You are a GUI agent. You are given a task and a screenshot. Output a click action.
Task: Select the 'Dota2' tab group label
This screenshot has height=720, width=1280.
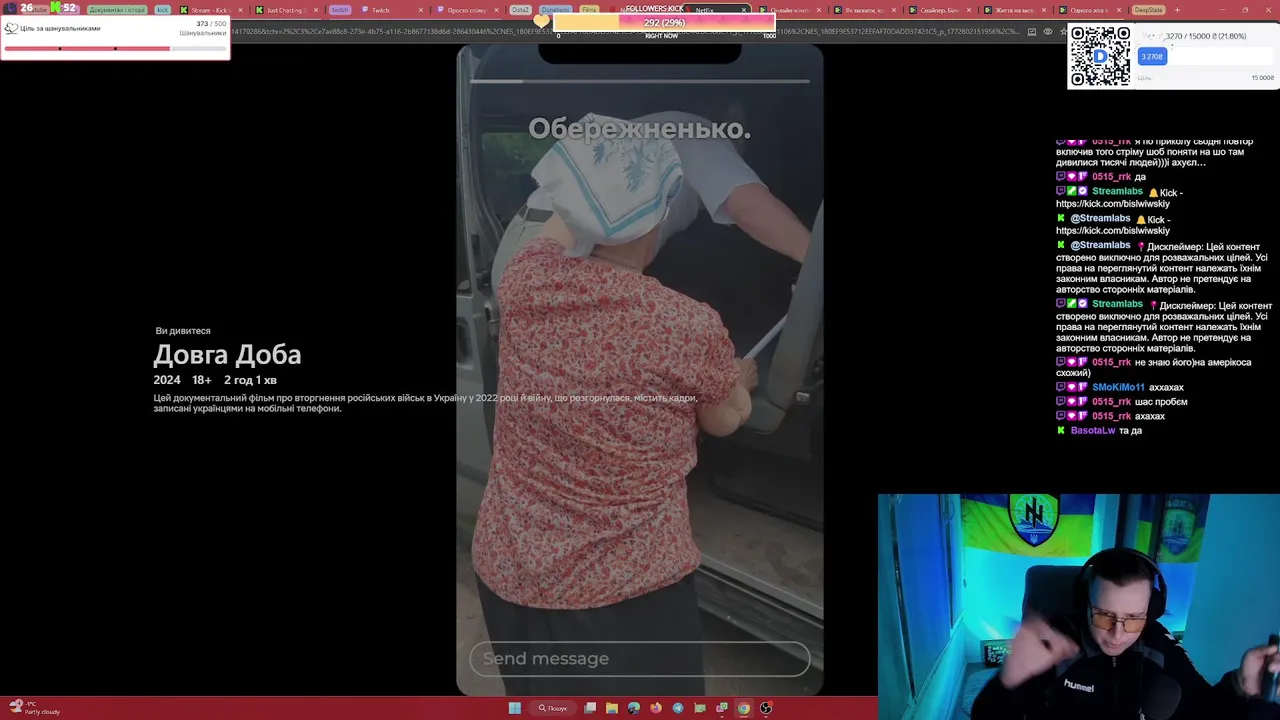click(520, 10)
